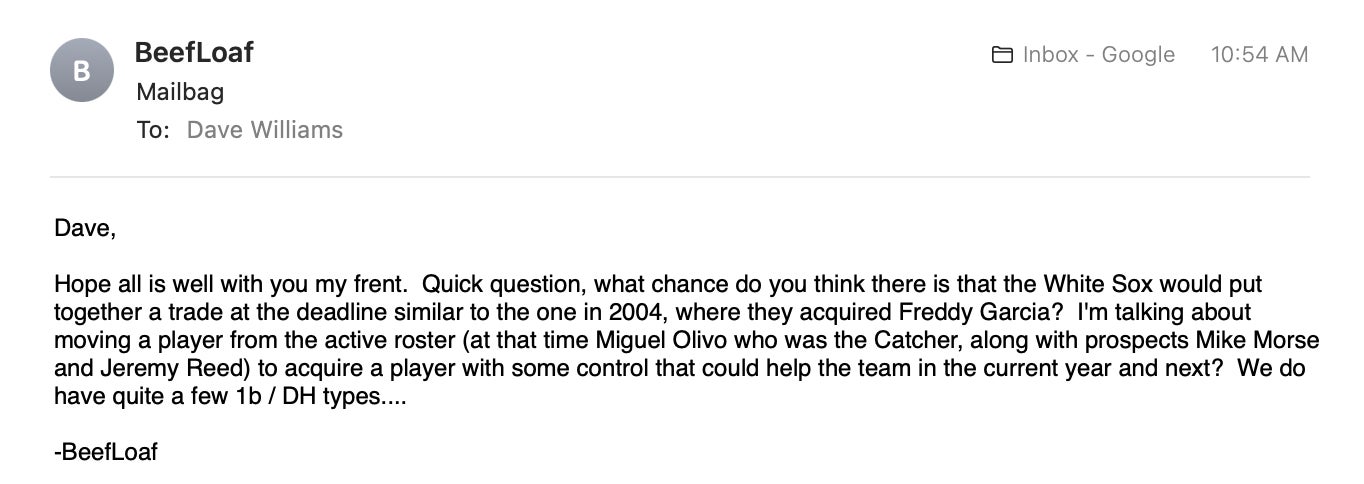Click the 10:54 AM timestamp
This screenshot has height=484, width=1364.
tap(1259, 55)
